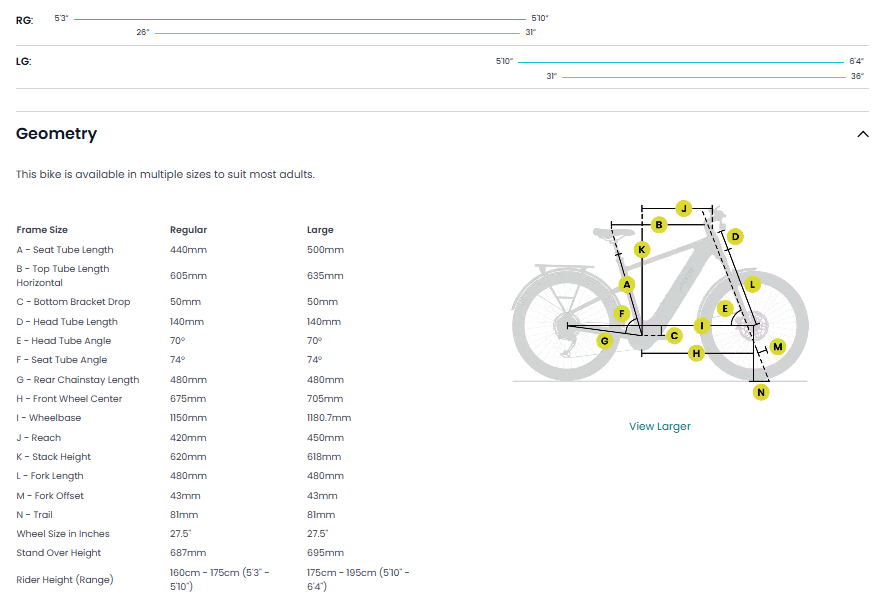Click the RG inseam range orange line
The height and width of the screenshot is (603, 884).
click(x=337, y=33)
